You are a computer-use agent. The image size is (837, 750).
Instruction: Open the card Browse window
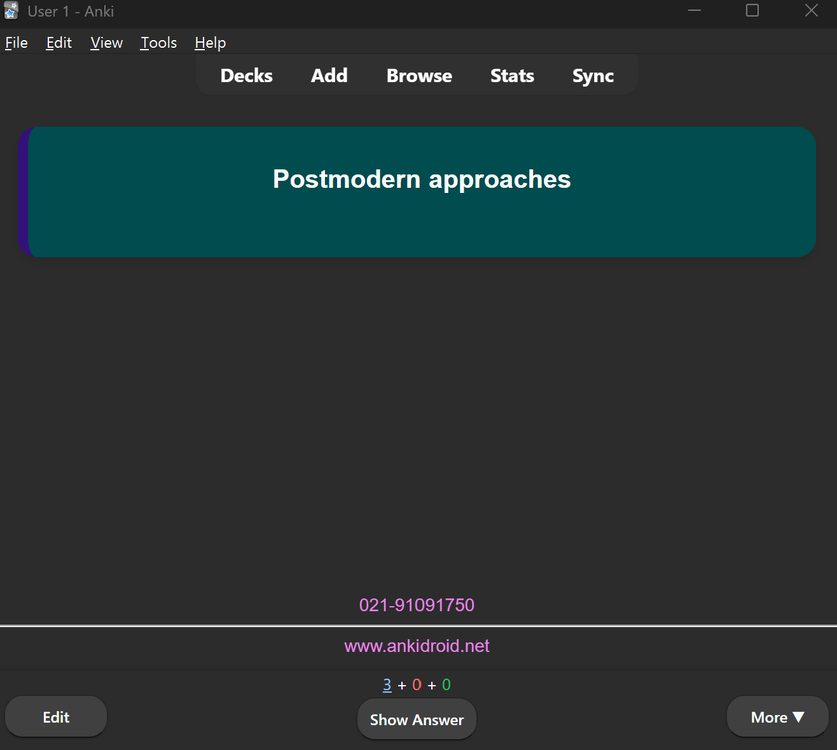click(x=419, y=75)
